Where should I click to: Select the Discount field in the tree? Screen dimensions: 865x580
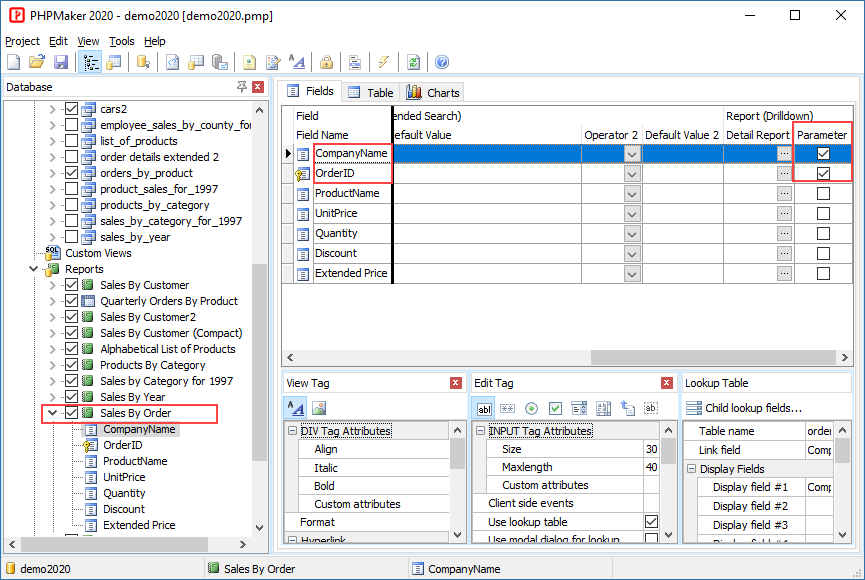124,509
